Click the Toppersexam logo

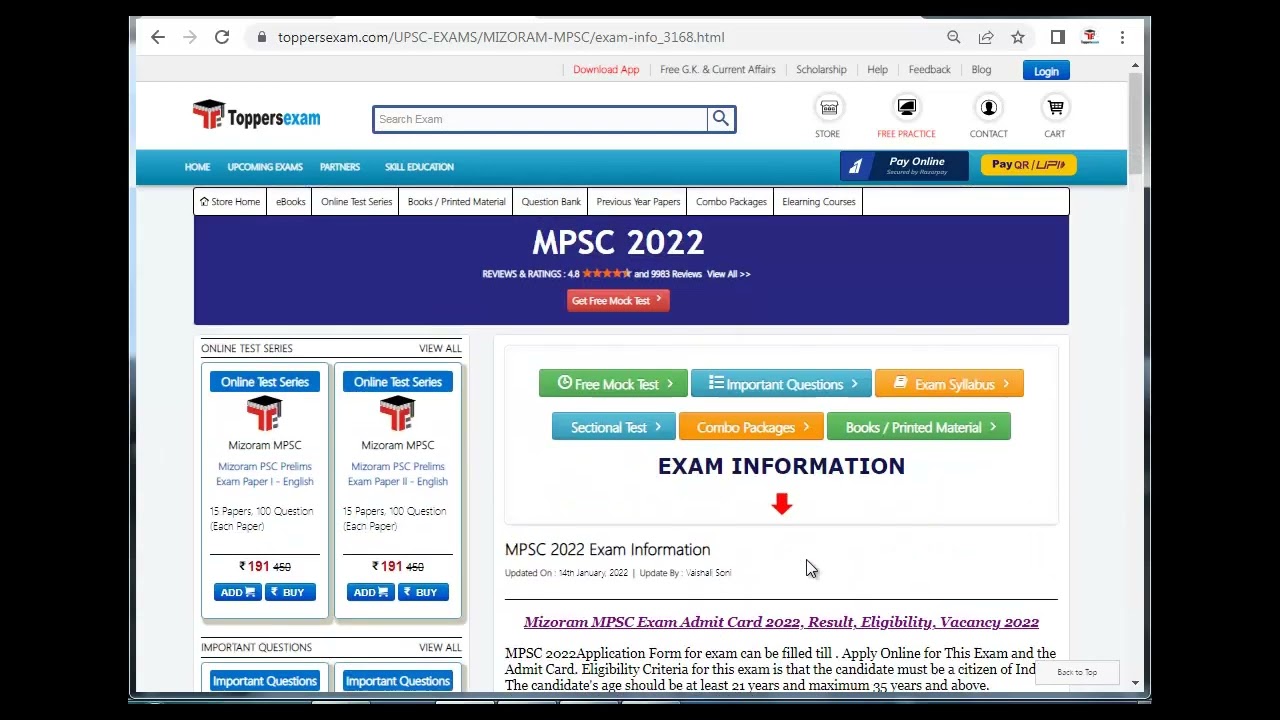(257, 116)
